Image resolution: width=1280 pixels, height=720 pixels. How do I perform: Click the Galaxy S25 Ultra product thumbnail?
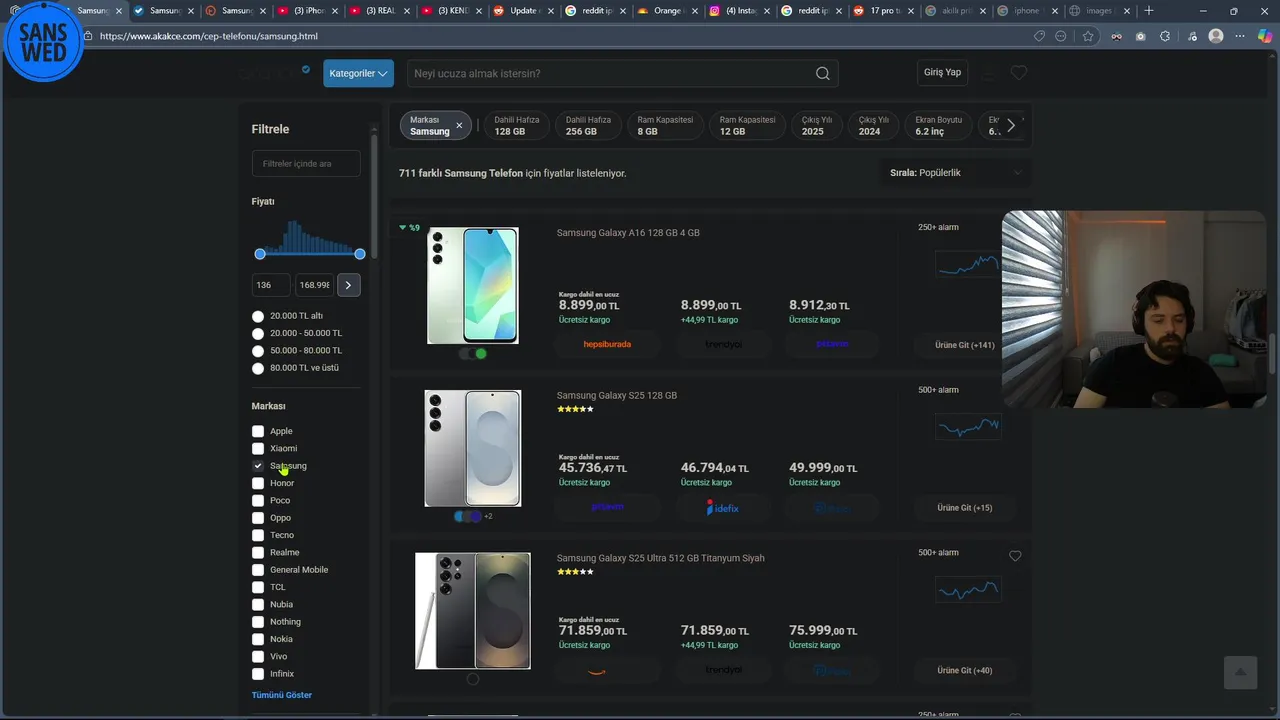coord(473,611)
